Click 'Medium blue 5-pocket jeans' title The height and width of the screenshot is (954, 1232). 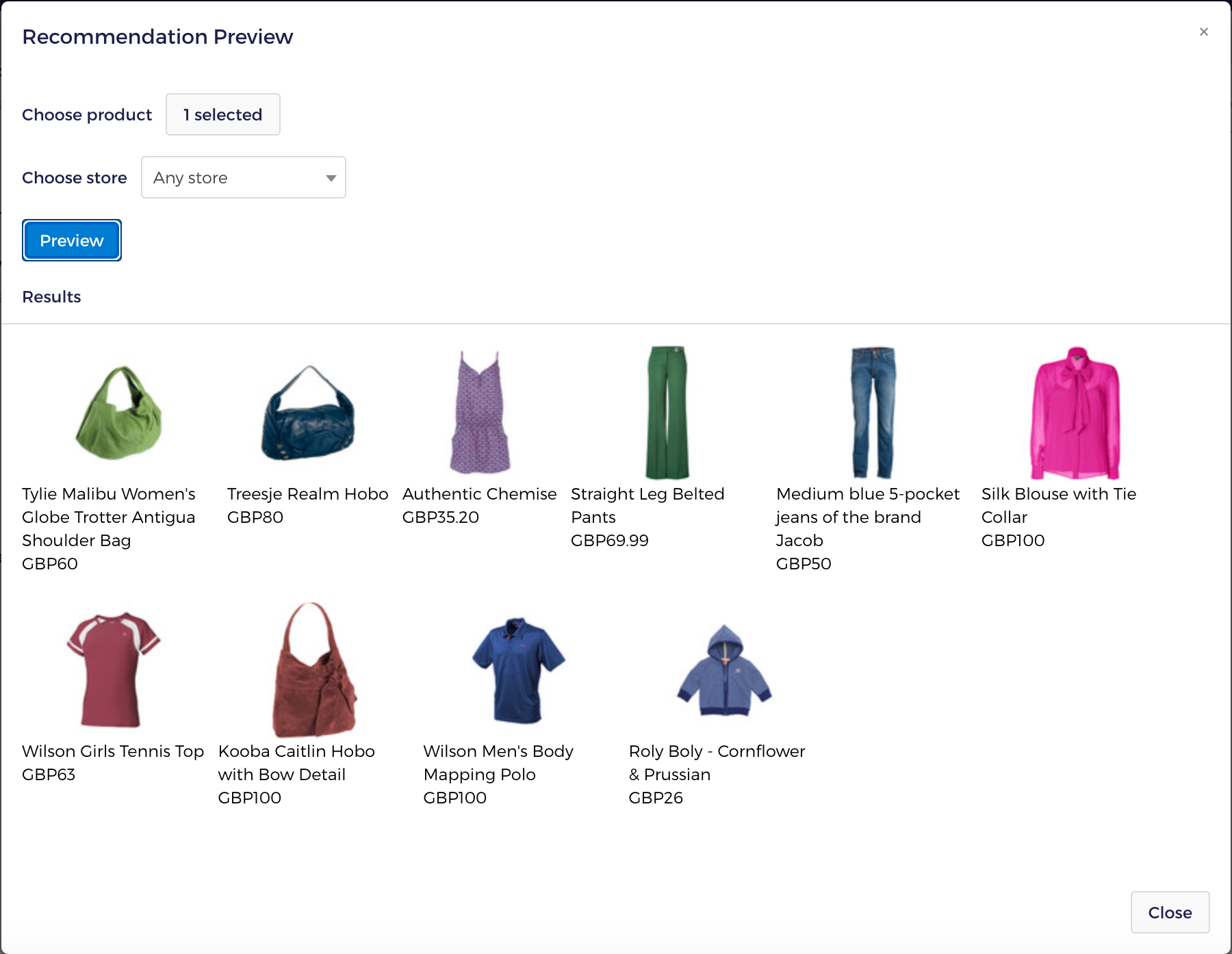point(868,517)
